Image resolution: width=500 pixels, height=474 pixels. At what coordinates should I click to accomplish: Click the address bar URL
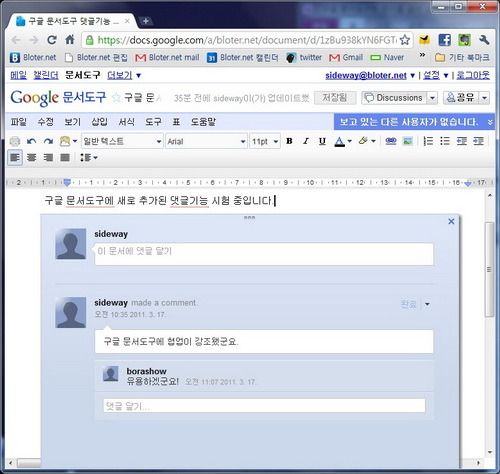pos(246,40)
